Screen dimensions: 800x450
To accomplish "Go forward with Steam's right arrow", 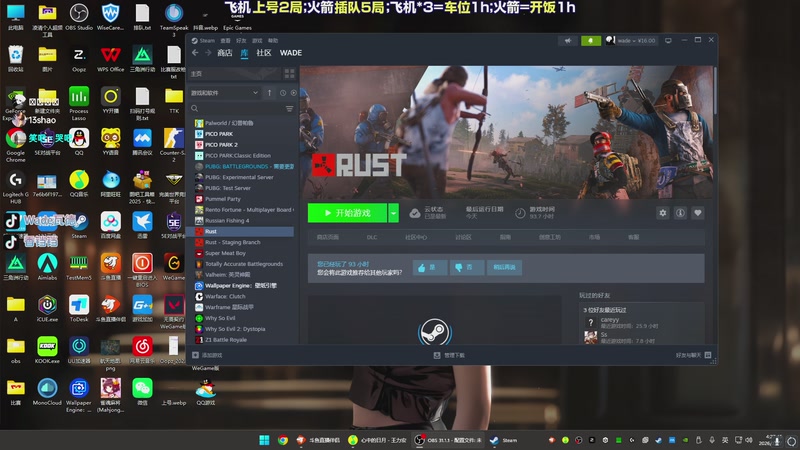I will point(208,53).
